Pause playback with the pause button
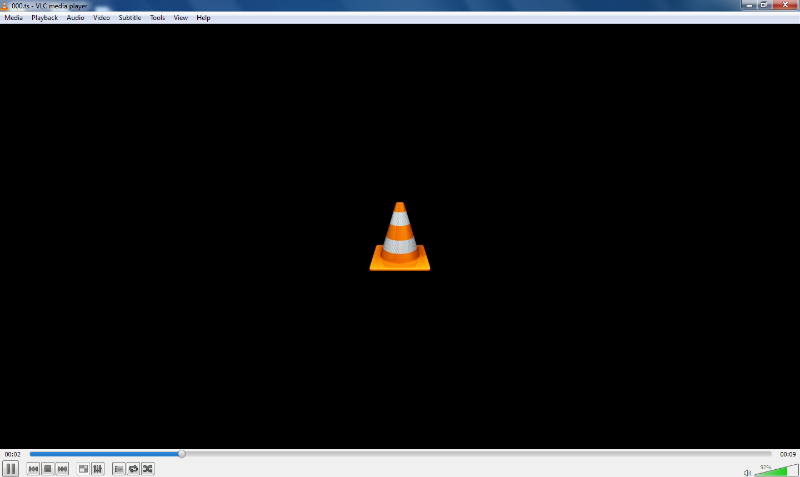Image resolution: width=800 pixels, height=477 pixels. click(10, 468)
